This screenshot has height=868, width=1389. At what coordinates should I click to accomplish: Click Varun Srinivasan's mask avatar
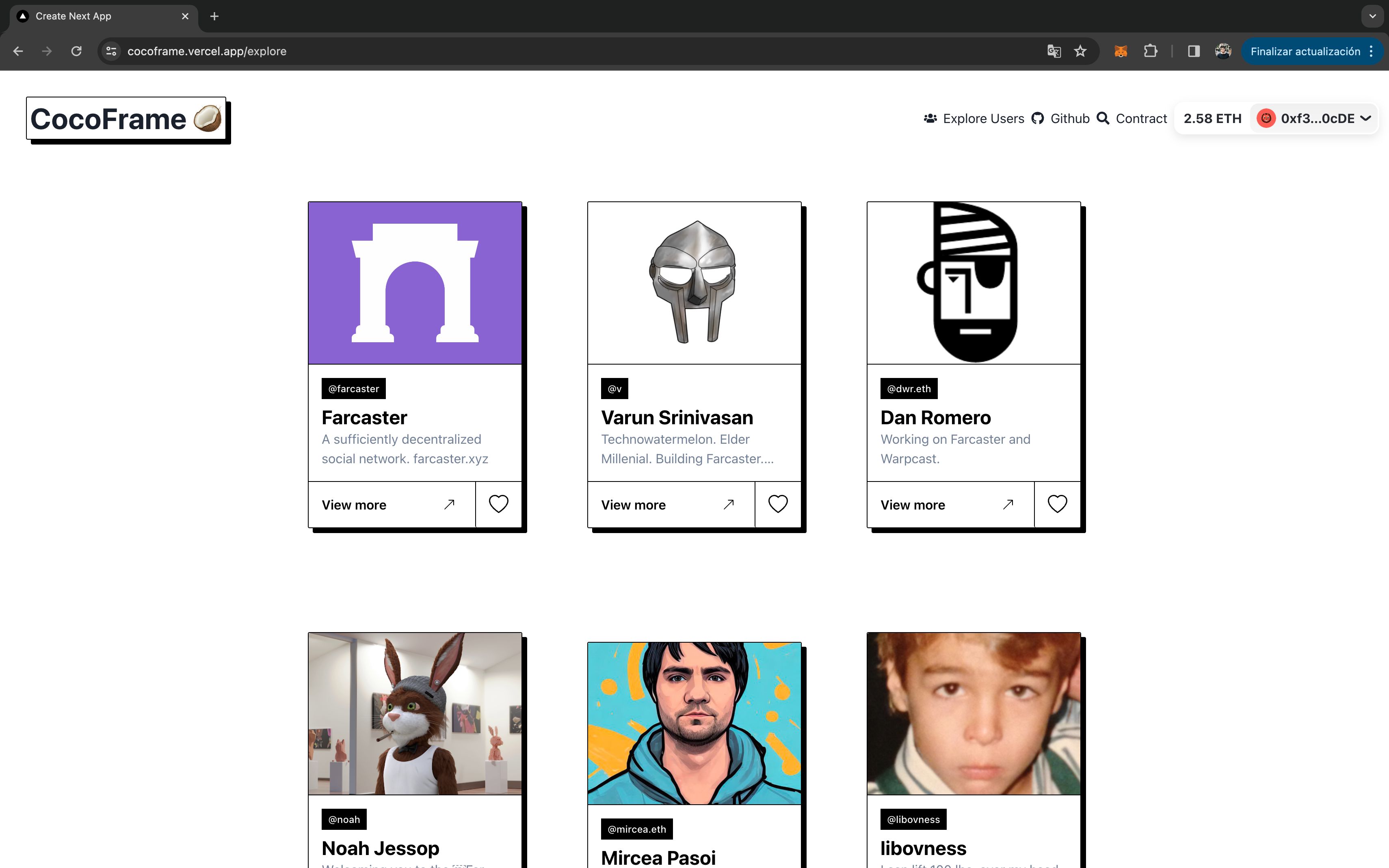[x=694, y=283]
